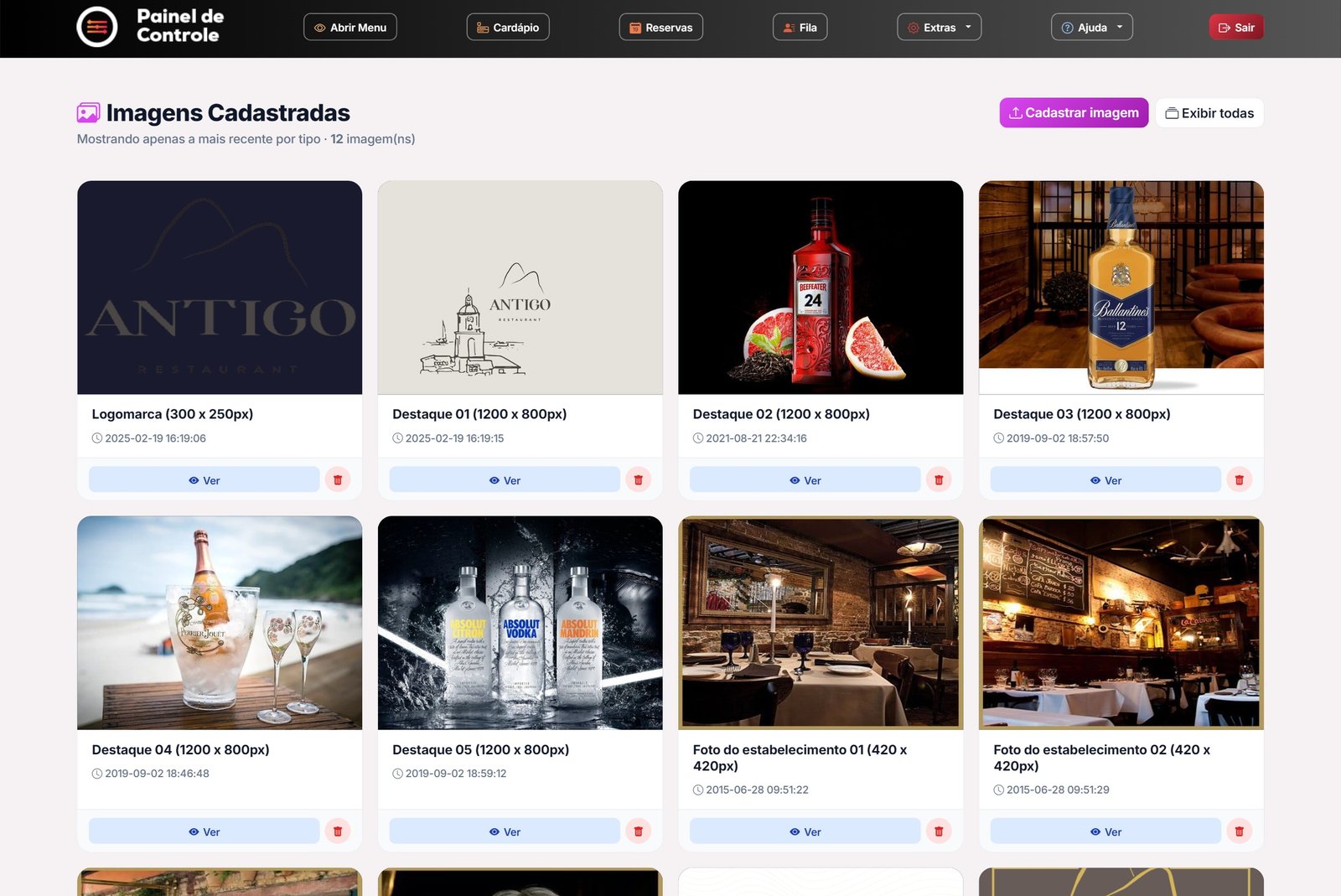Delete Foto do estabelecimento 01 image
The height and width of the screenshot is (896, 1341).
coord(939,831)
